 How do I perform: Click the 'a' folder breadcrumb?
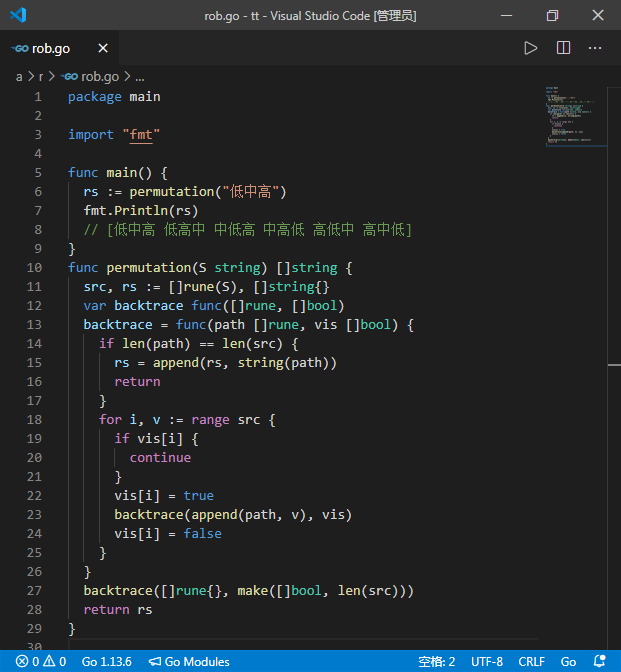[19, 76]
